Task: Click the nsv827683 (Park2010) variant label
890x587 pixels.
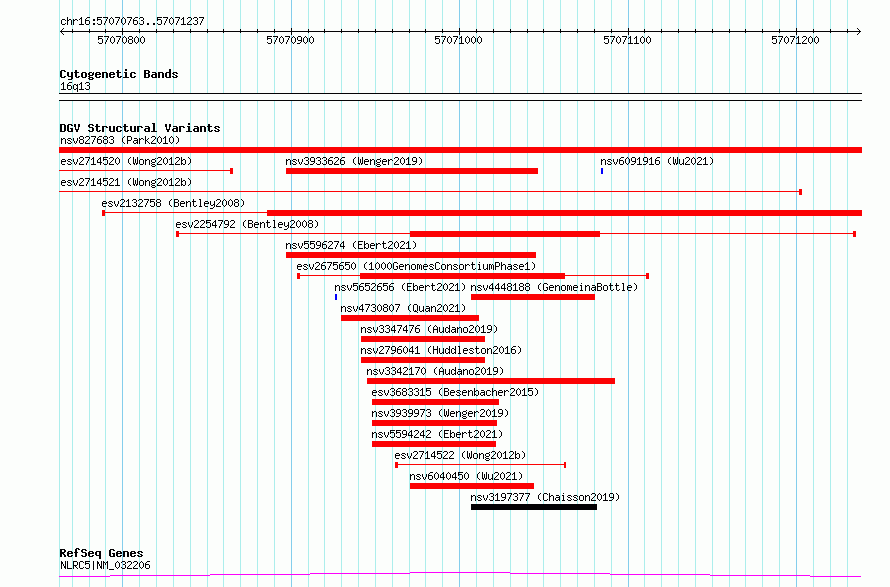Action: point(120,140)
